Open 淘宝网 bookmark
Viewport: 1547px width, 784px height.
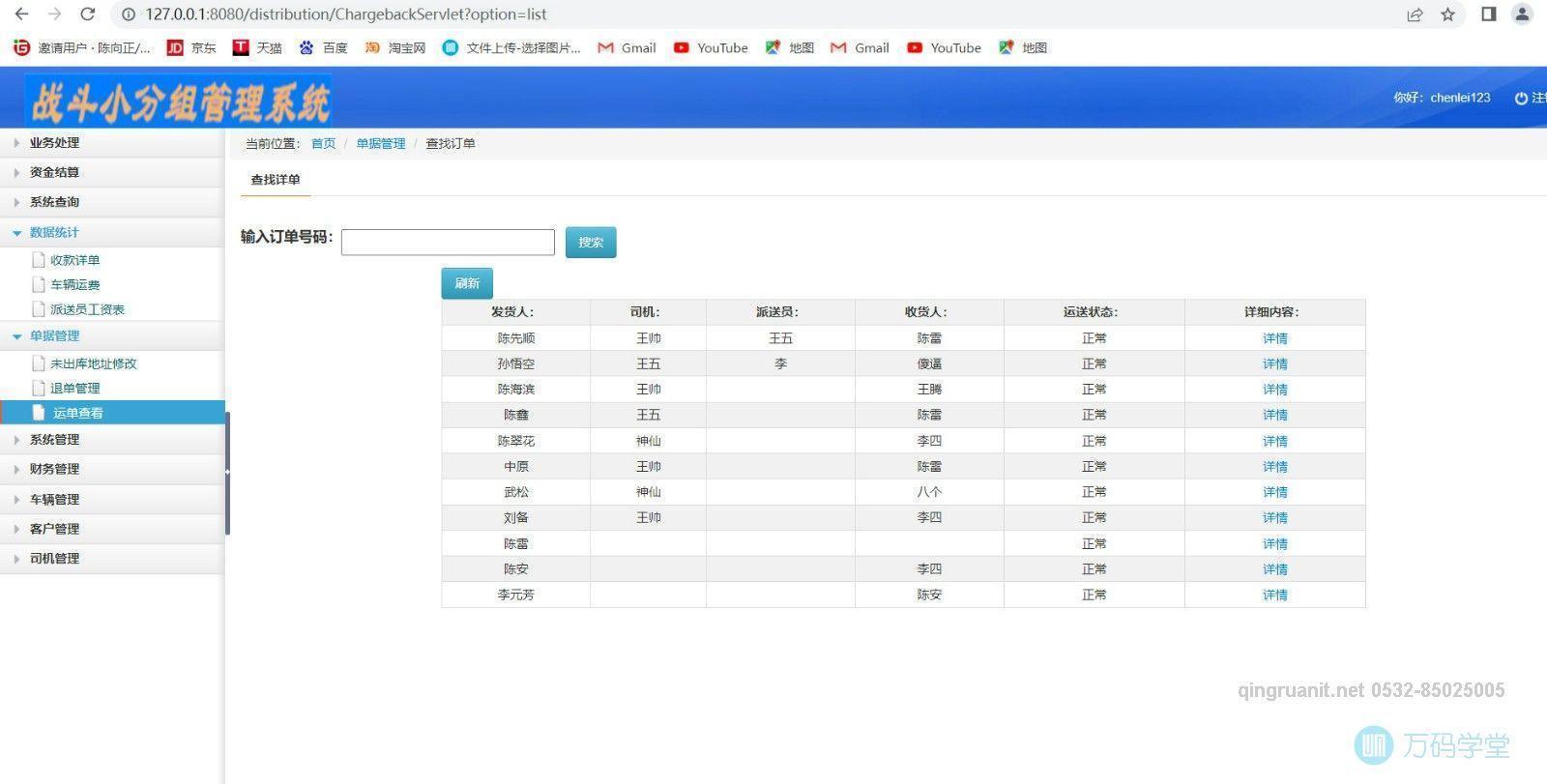tap(394, 47)
